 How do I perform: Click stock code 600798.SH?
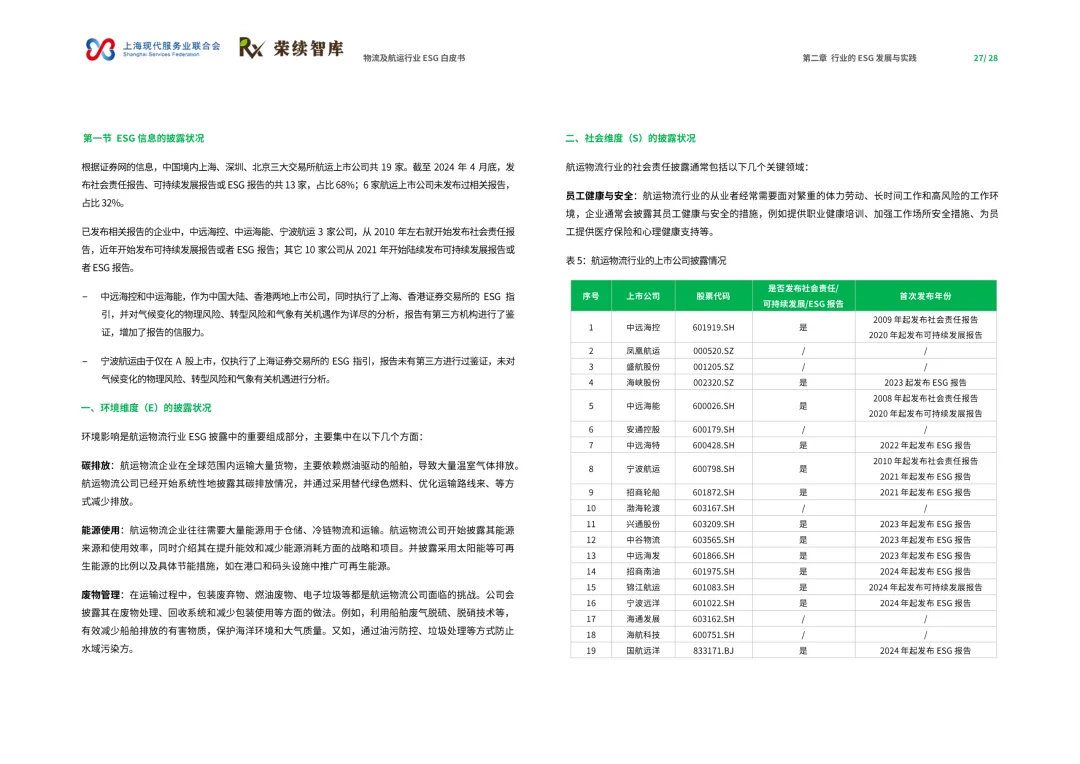713,469
